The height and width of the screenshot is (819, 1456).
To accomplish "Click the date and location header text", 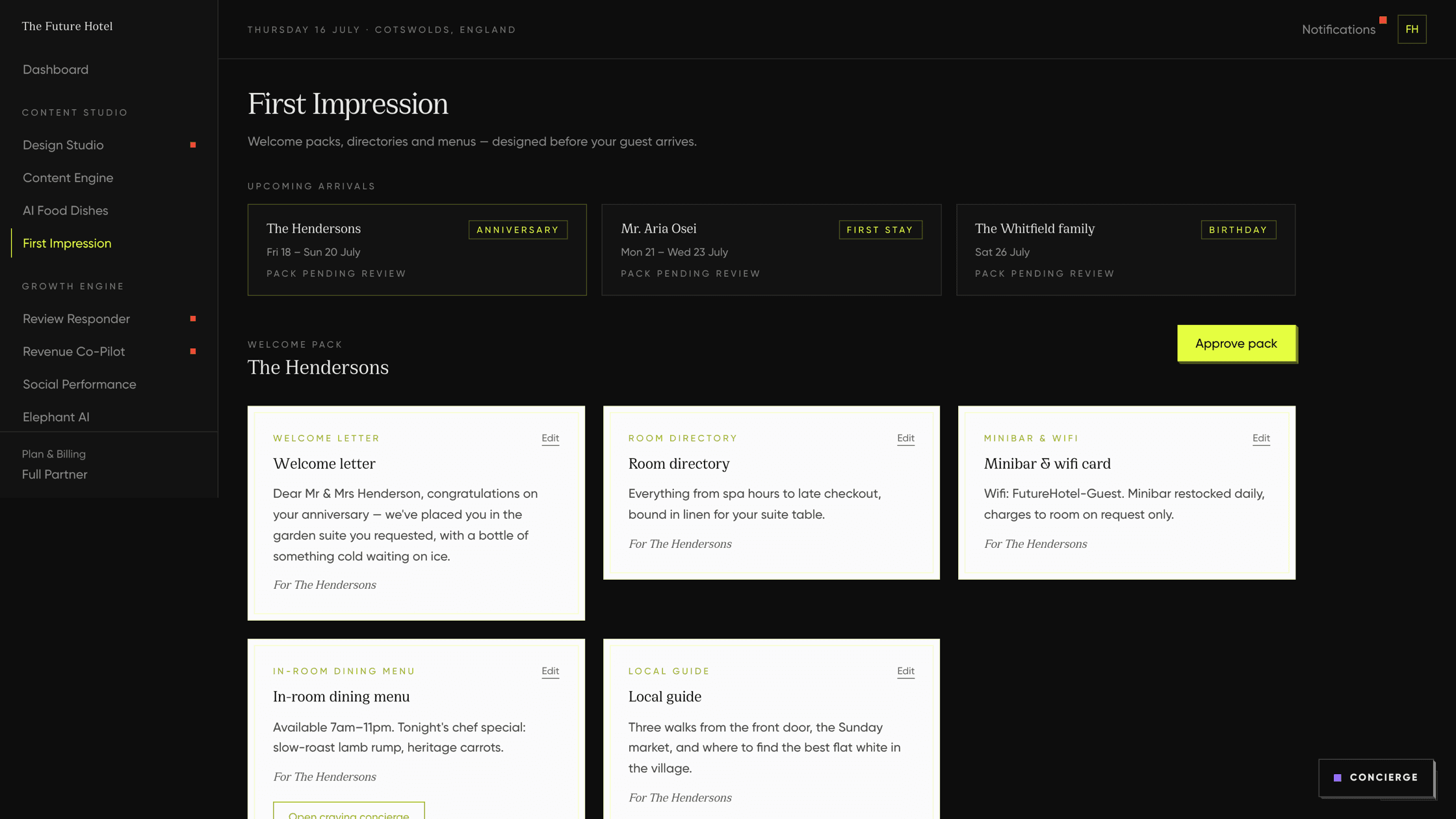I will click(382, 30).
